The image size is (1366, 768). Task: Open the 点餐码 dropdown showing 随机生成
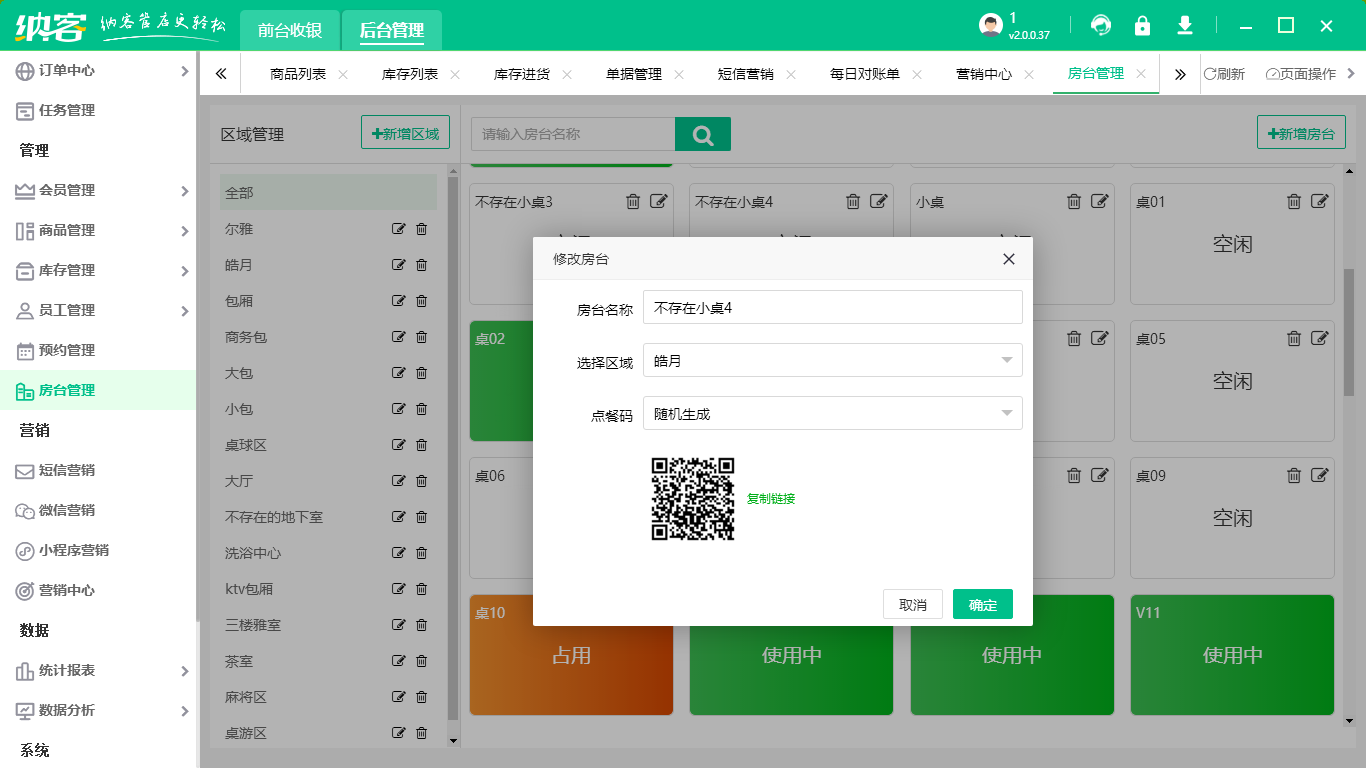coord(832,412)
